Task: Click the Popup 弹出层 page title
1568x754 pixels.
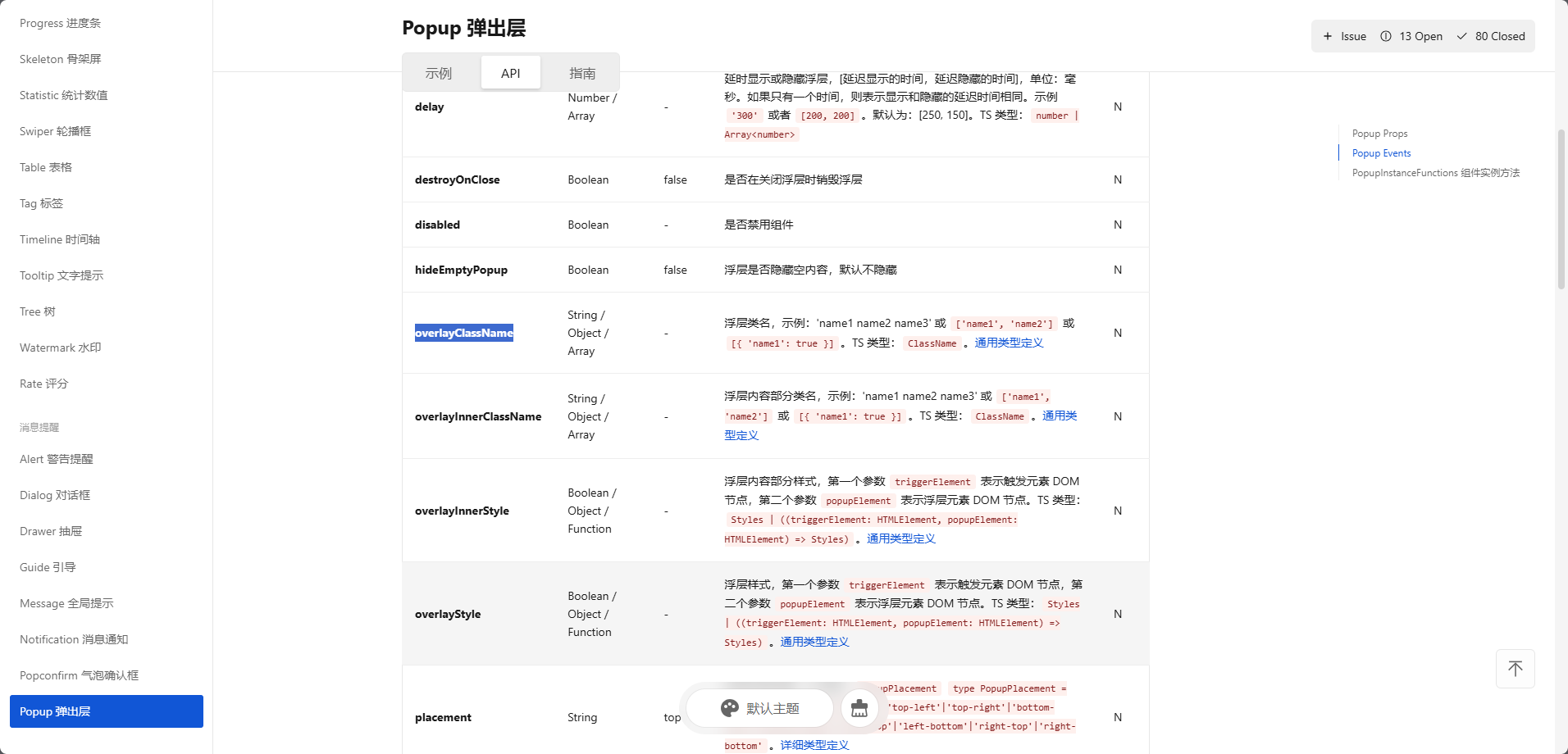Action: click(x=463, y=28)
